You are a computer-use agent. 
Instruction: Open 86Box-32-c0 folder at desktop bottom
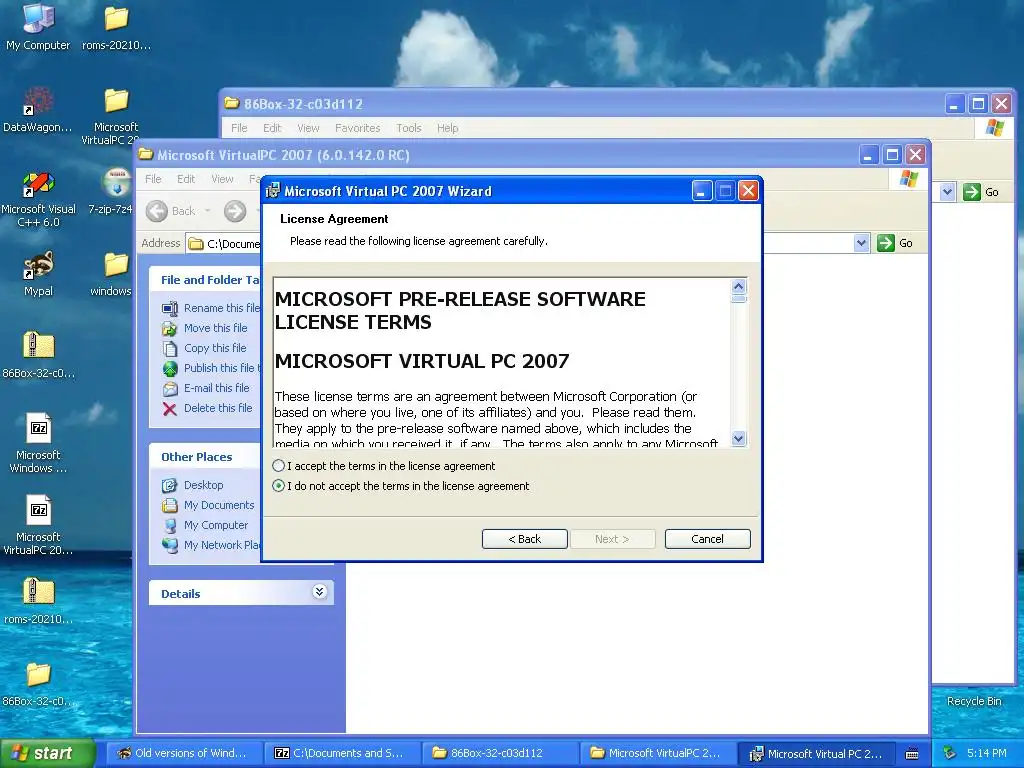point(38,683)
